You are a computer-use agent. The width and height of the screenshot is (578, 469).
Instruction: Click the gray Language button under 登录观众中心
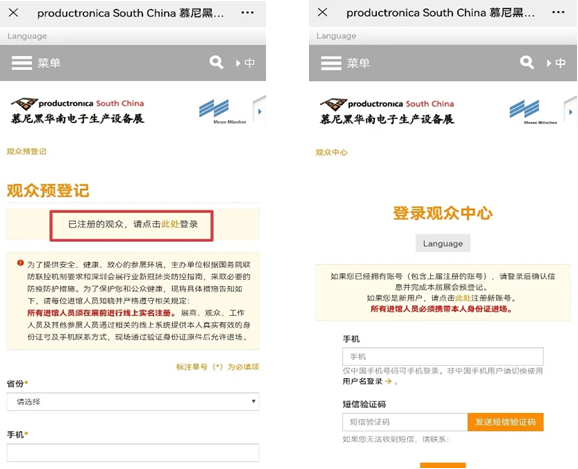(443, 243)
